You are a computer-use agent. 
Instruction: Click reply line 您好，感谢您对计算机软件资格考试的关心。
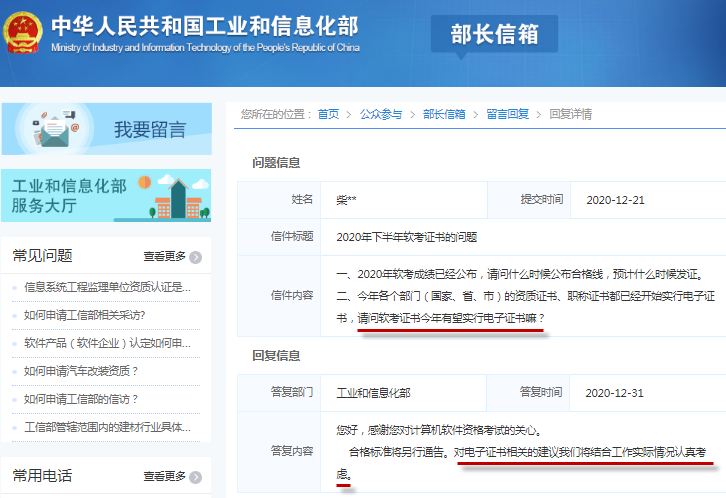(439, 430)
